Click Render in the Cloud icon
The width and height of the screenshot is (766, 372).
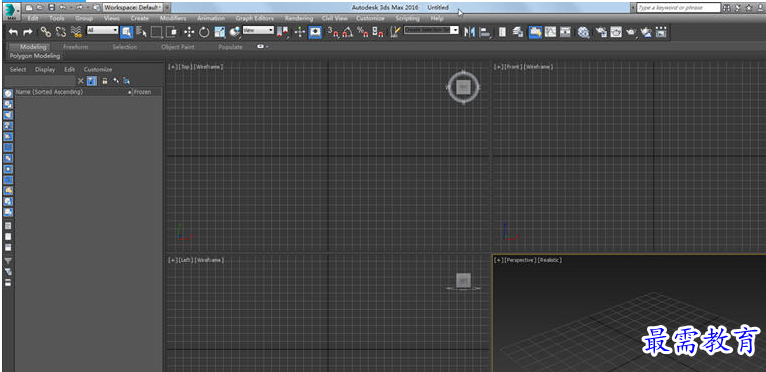click(646, 32)
